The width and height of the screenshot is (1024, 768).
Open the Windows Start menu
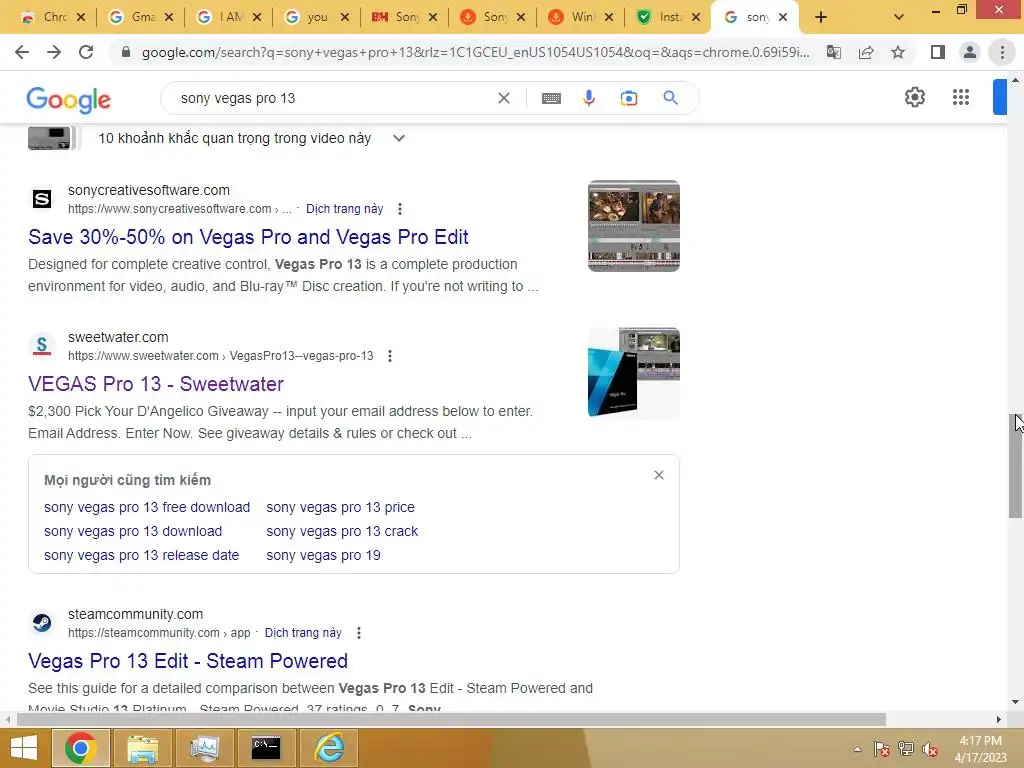click(x=24, y=748)
